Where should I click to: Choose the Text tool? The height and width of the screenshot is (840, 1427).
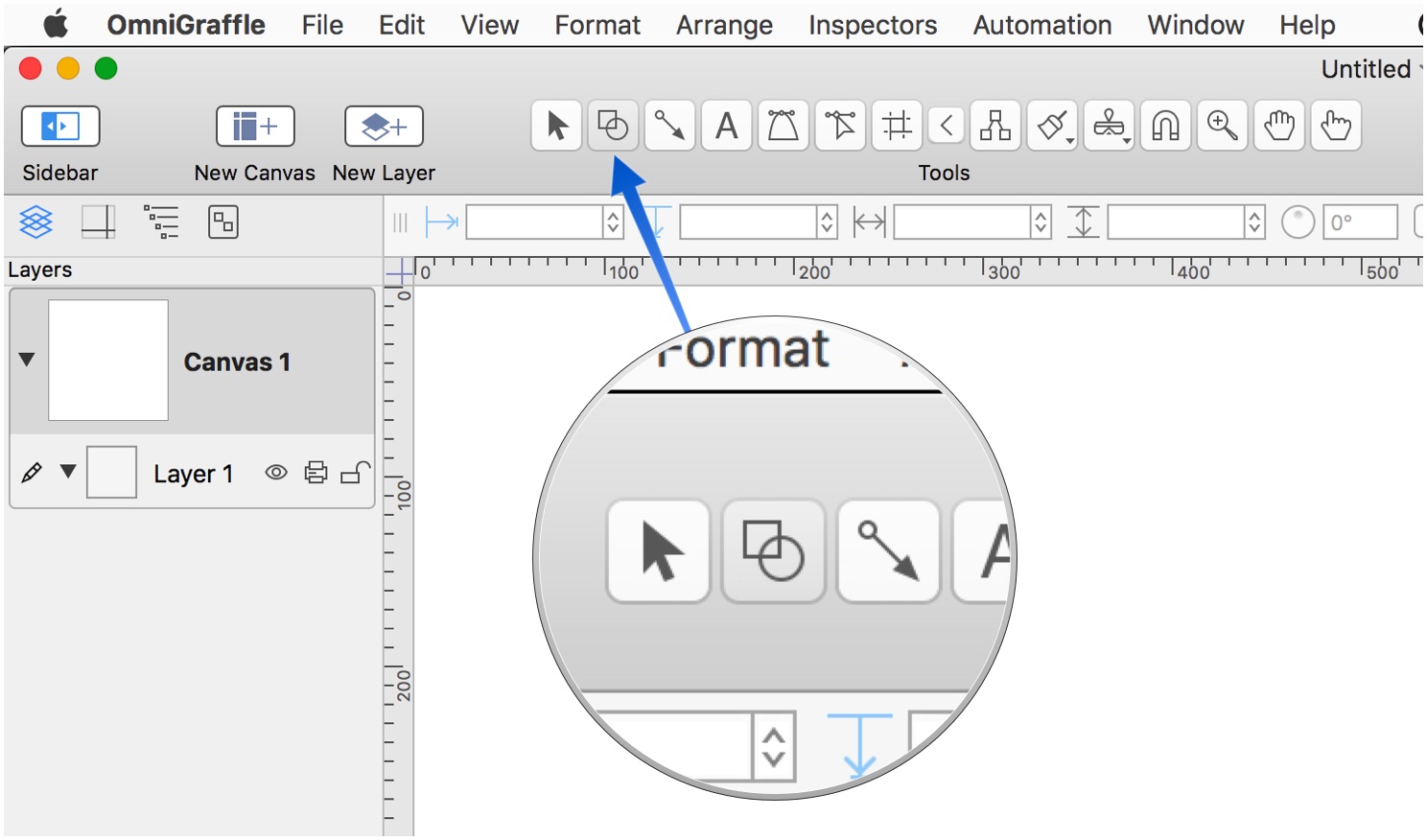tap(727, 126)
